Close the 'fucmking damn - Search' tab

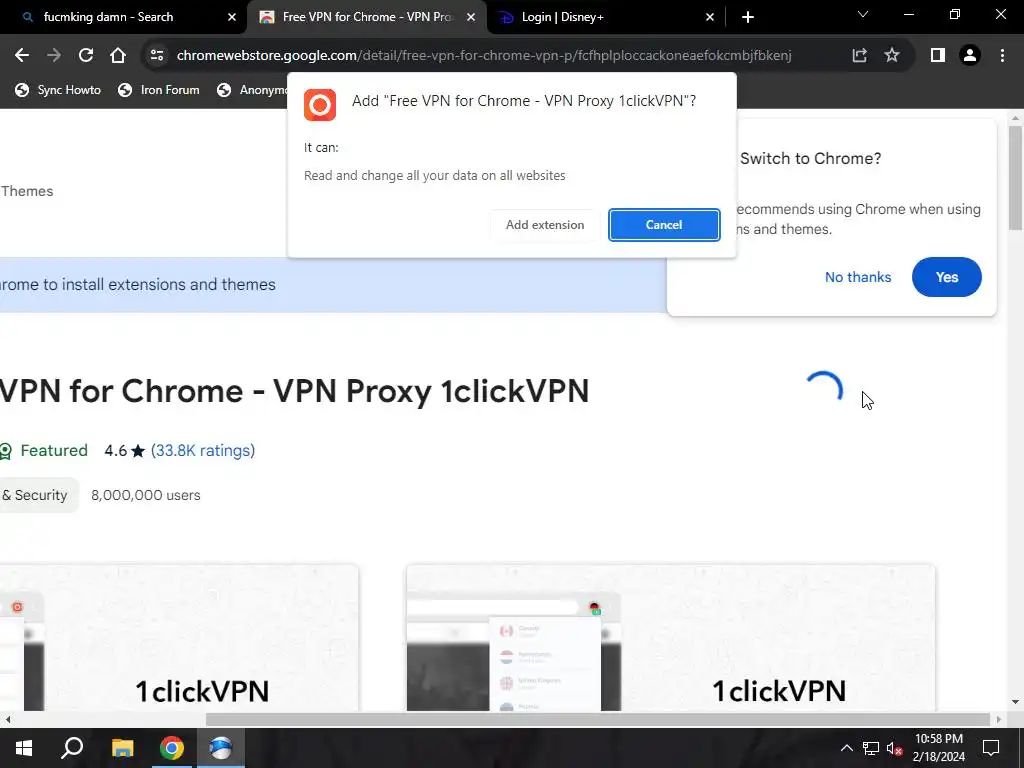click(x=232, y=18)
